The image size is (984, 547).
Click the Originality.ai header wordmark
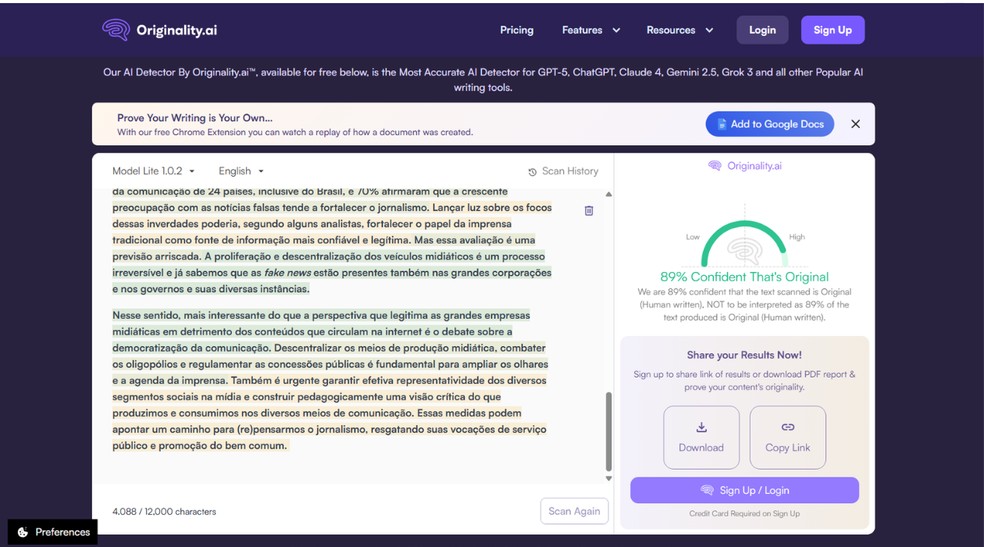point(177,30)
